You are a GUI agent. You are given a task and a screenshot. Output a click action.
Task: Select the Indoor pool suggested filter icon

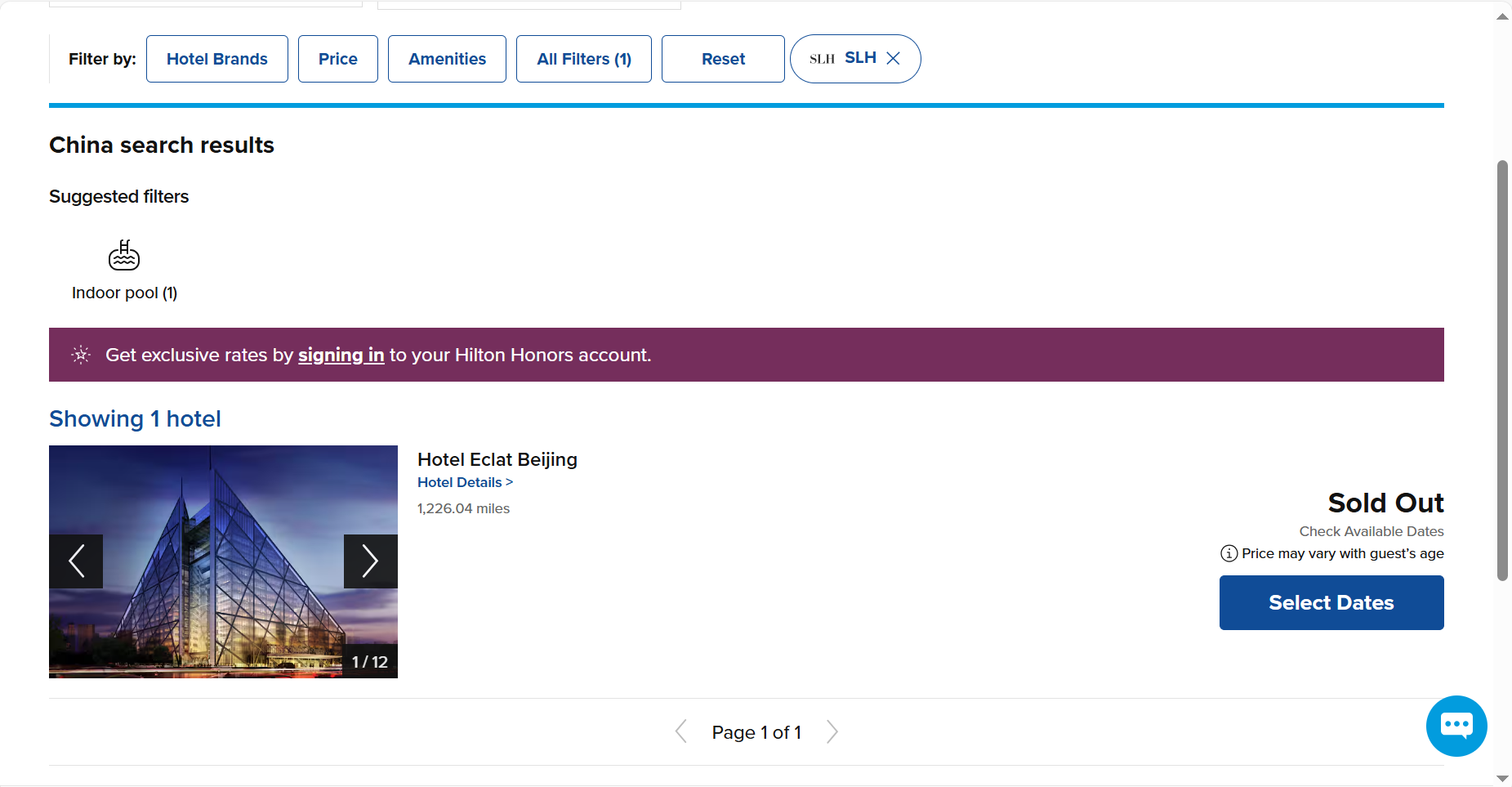point(124,255)
